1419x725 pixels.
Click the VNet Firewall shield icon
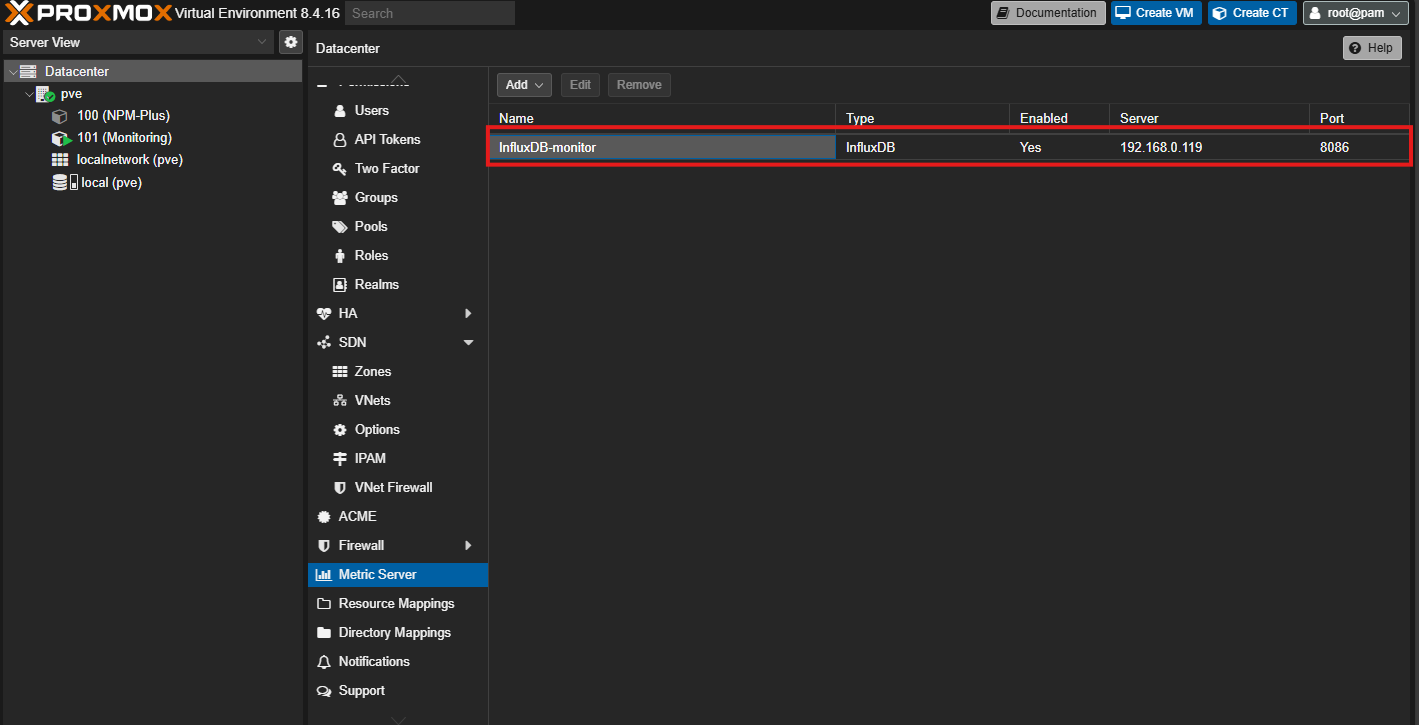point(340,488)
